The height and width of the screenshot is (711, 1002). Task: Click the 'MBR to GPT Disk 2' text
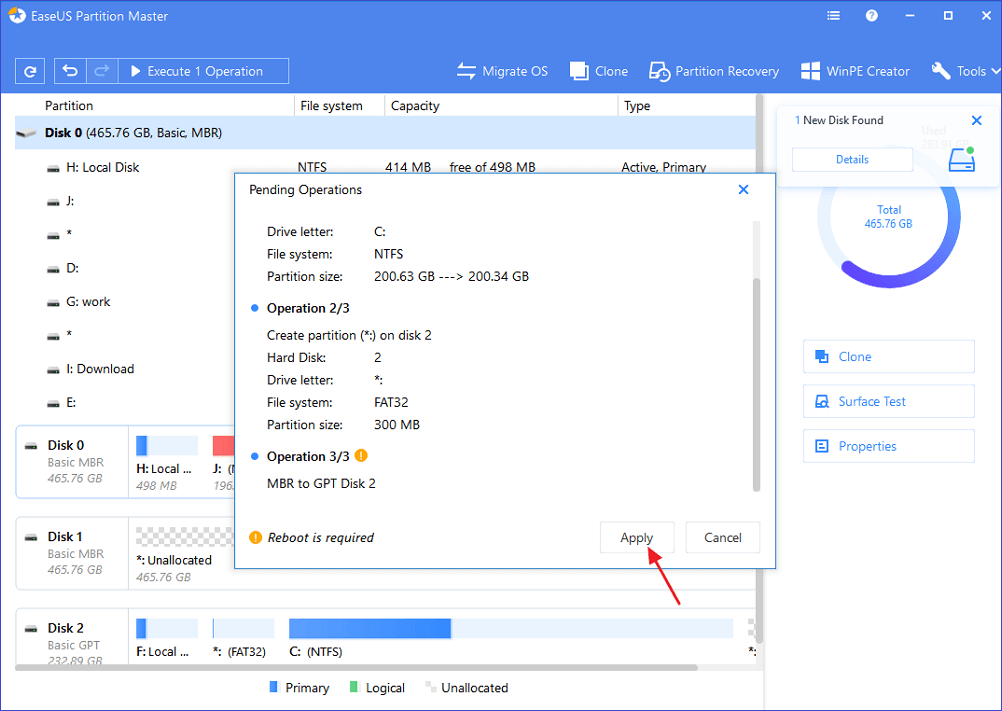pos(321,484)
